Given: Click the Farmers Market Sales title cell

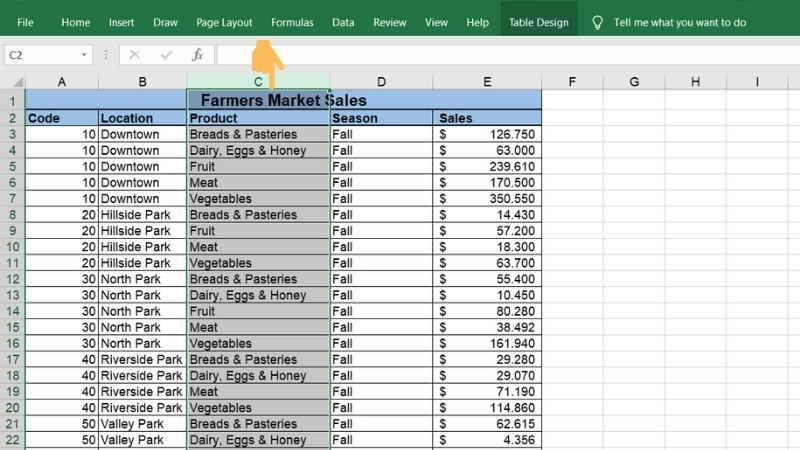Looking at the screenshot, I should (283, 100).
